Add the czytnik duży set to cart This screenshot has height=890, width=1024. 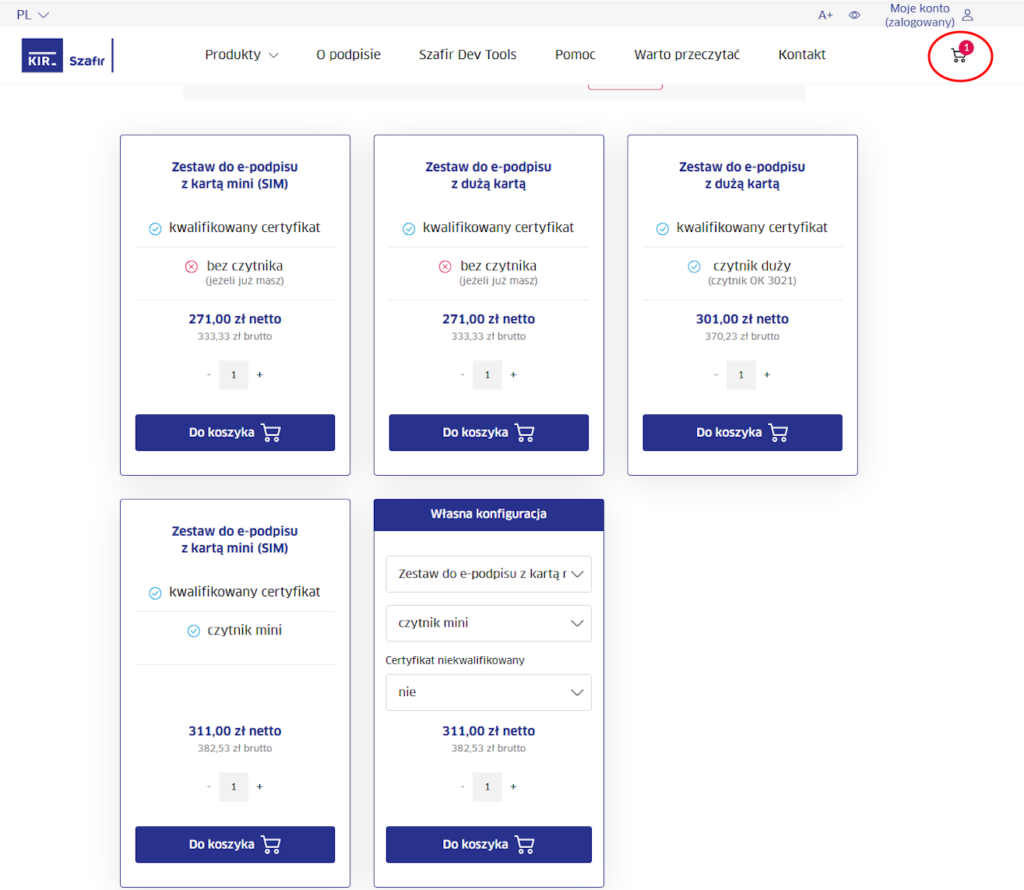point(742,433)
